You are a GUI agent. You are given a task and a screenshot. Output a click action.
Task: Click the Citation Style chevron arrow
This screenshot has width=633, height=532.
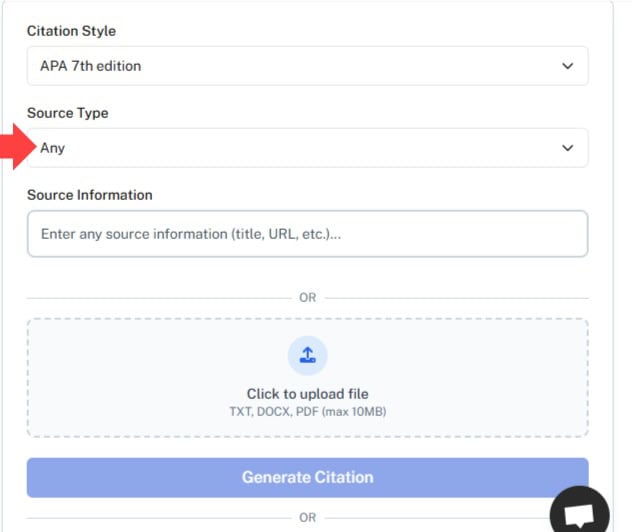click(567, 66)
